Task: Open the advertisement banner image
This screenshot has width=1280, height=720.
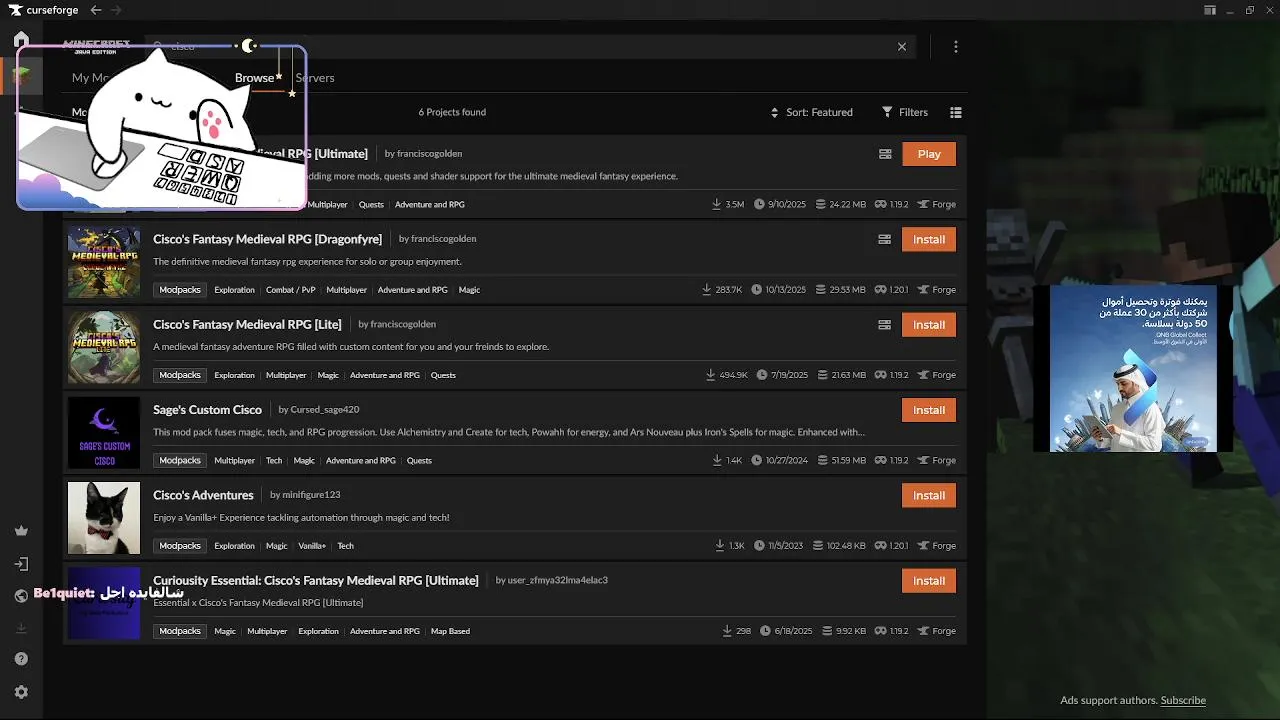Action: tap(1133, 369)
